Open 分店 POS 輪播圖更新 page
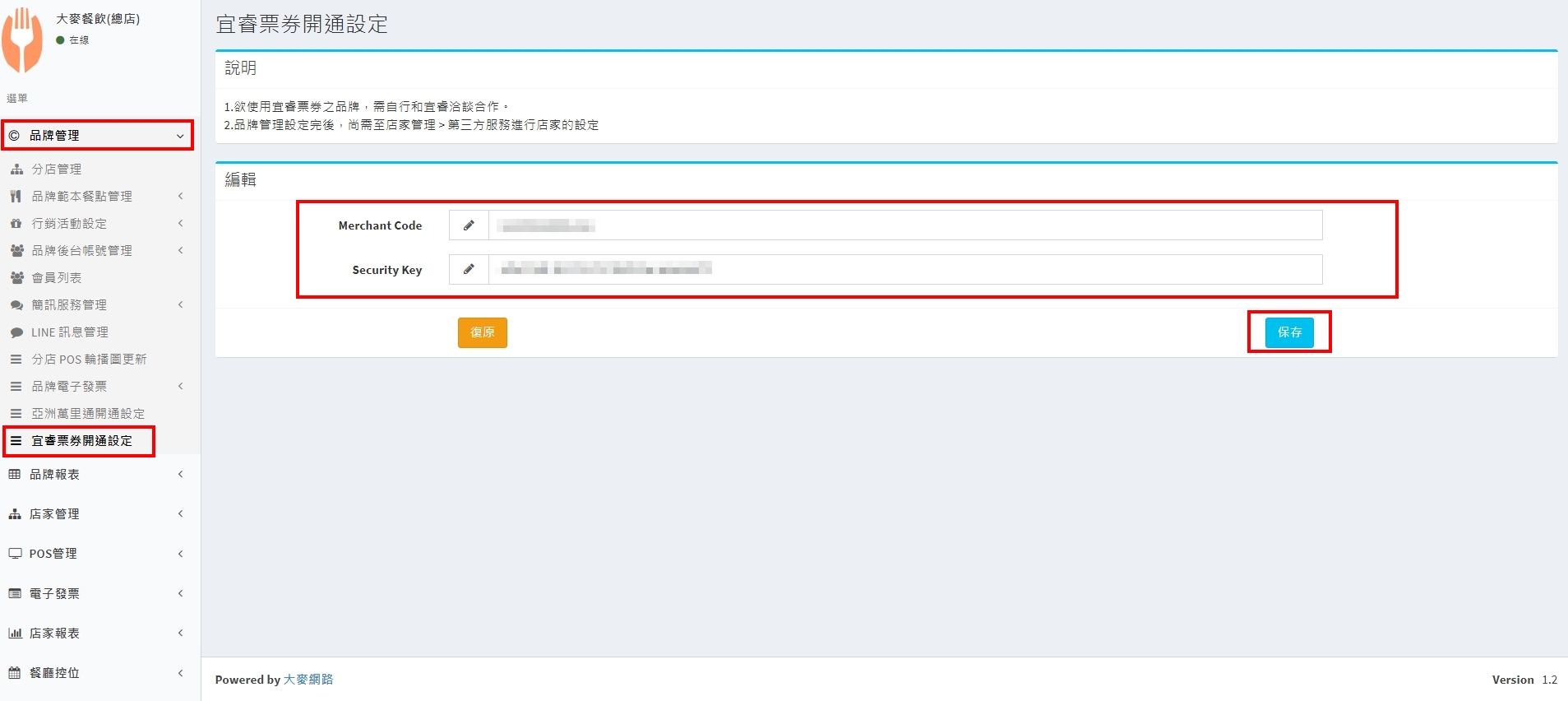 point(89,360)
